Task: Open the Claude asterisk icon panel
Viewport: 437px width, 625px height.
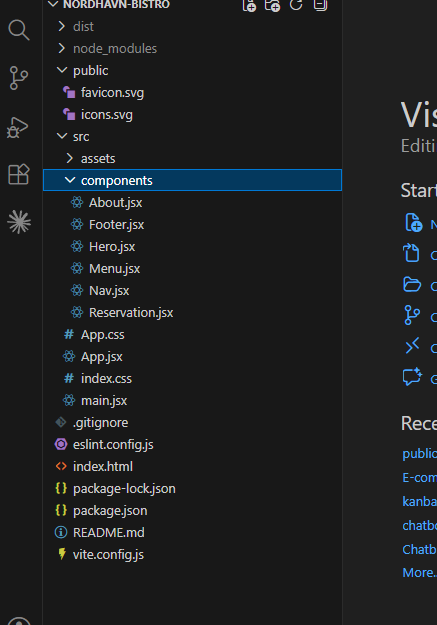Action: point(19,222)
